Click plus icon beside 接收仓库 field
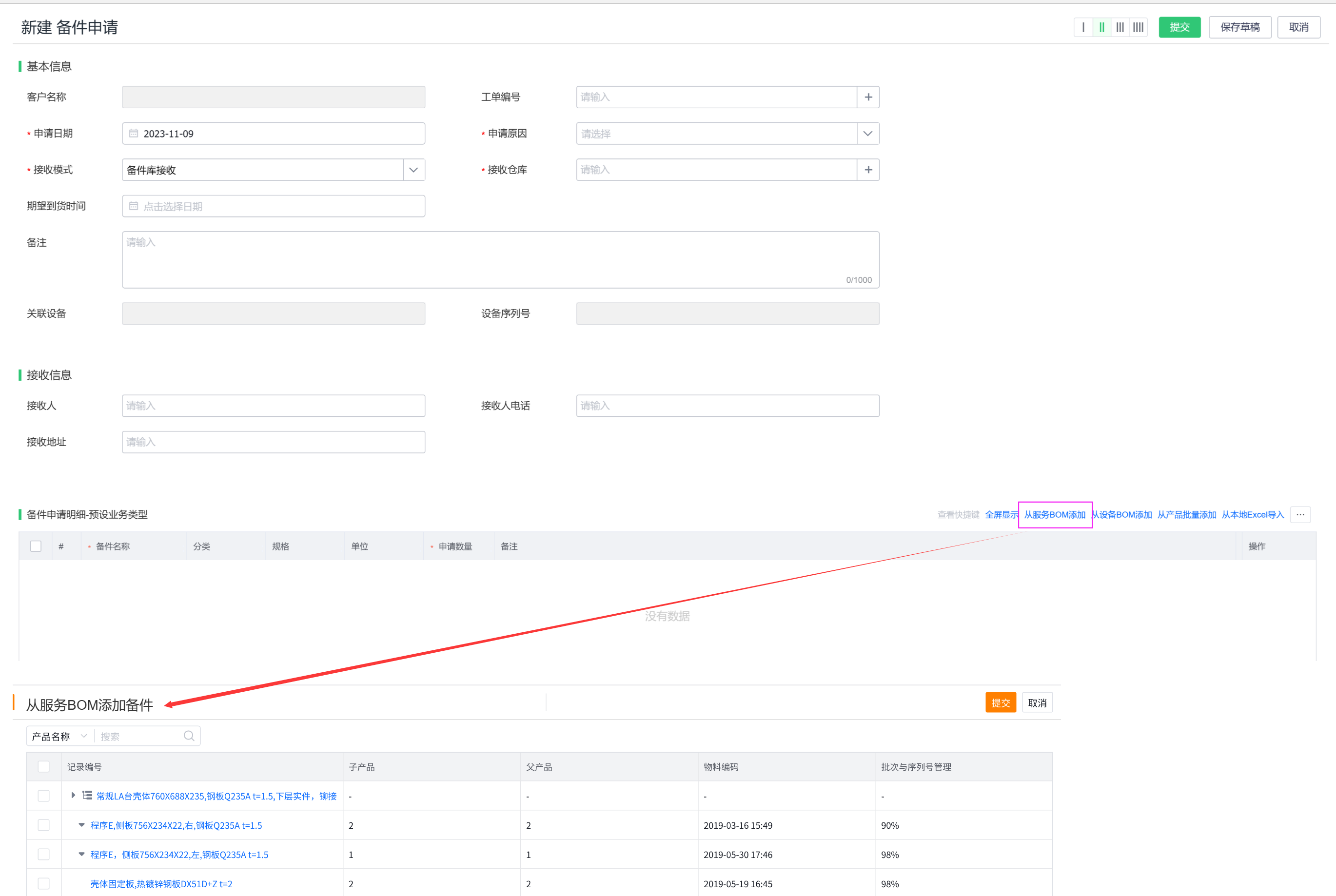 pyautogui.click(x=868, y=170)
